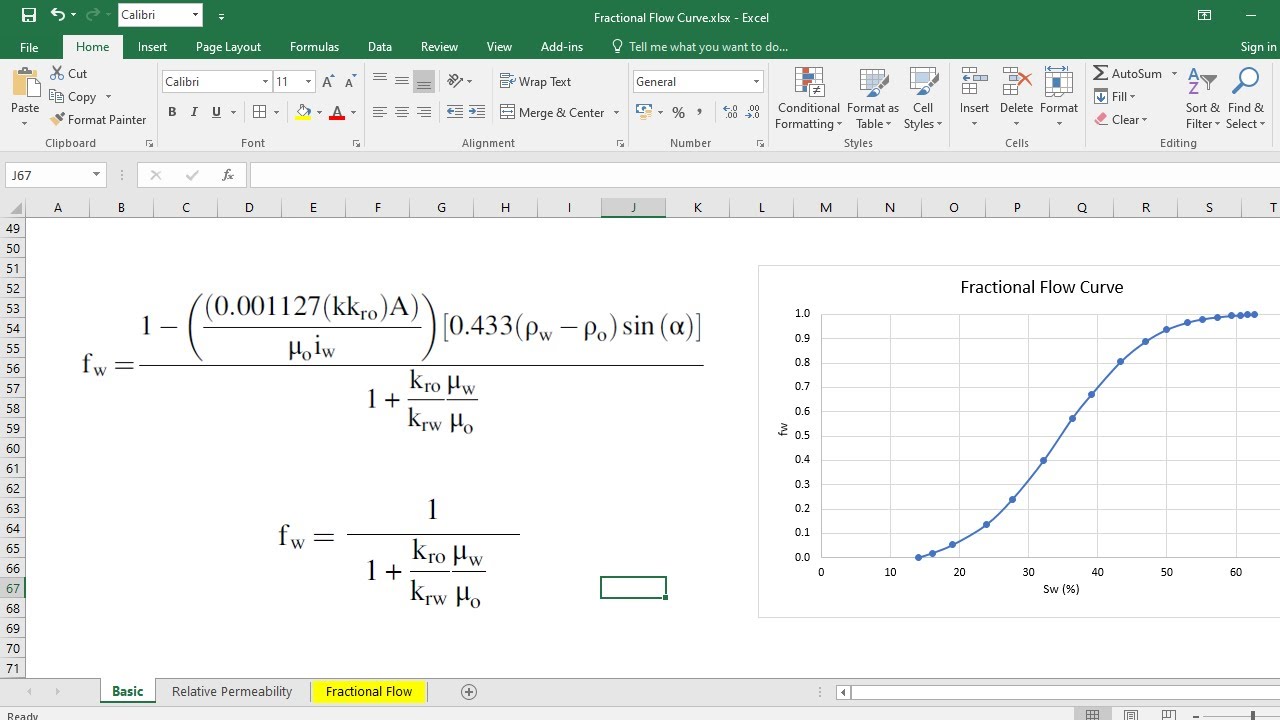This screenshot has height=720, width=1280.
Task: Select the Format Painter tool
Action: [97, 119]
